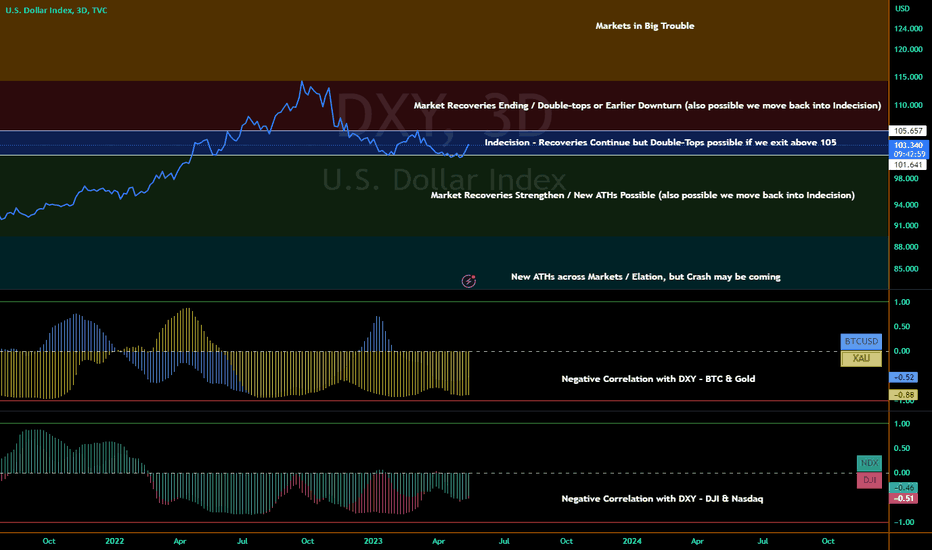This screenshot has height=550, width=932.
Task: Click the 88.000 price scale value
Action: click(x=906, y=247)
